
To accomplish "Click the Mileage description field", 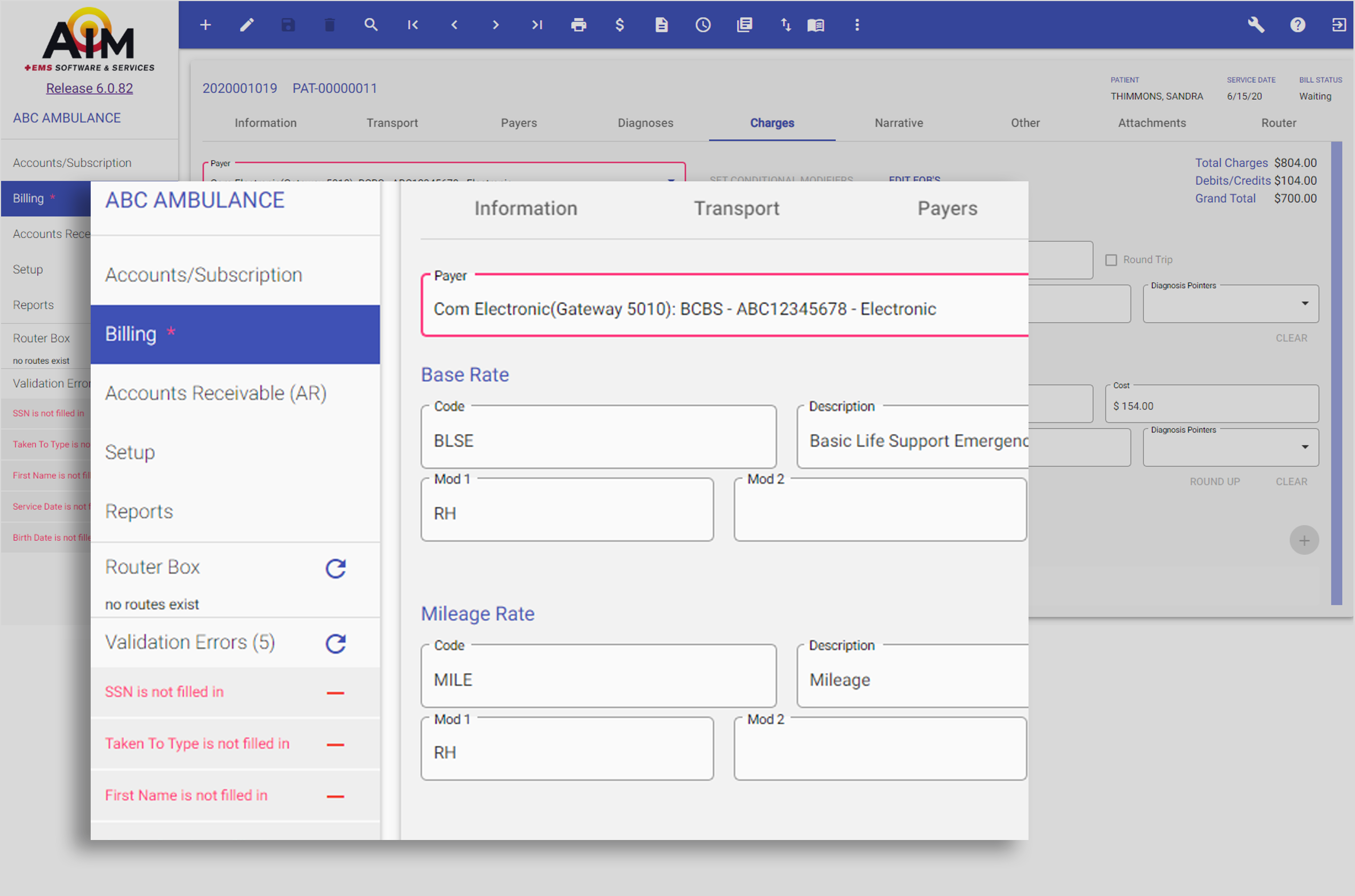I will pyautogui.click(x=912, y=676).
